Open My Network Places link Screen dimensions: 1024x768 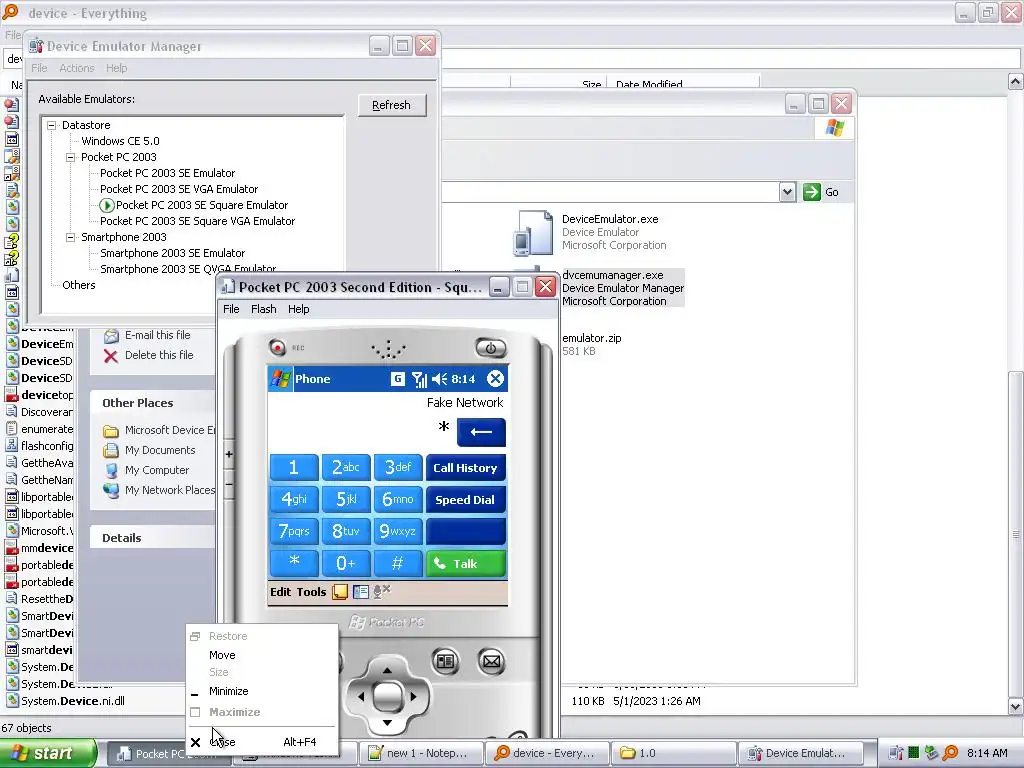pyautogui.click(x=170, y=490)
